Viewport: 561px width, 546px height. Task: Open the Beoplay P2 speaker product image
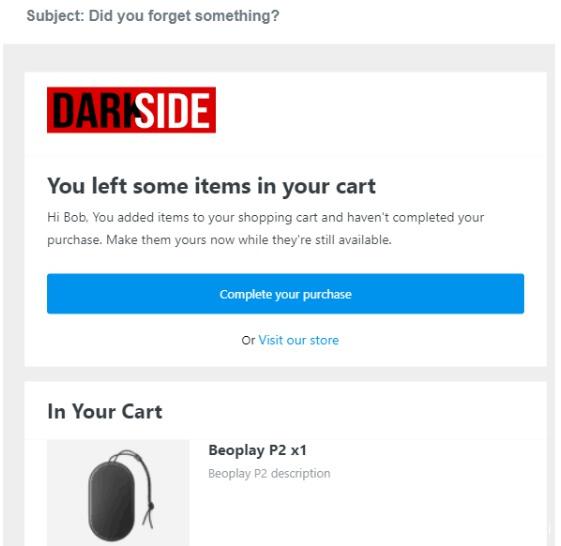click(x=118, y=493)
